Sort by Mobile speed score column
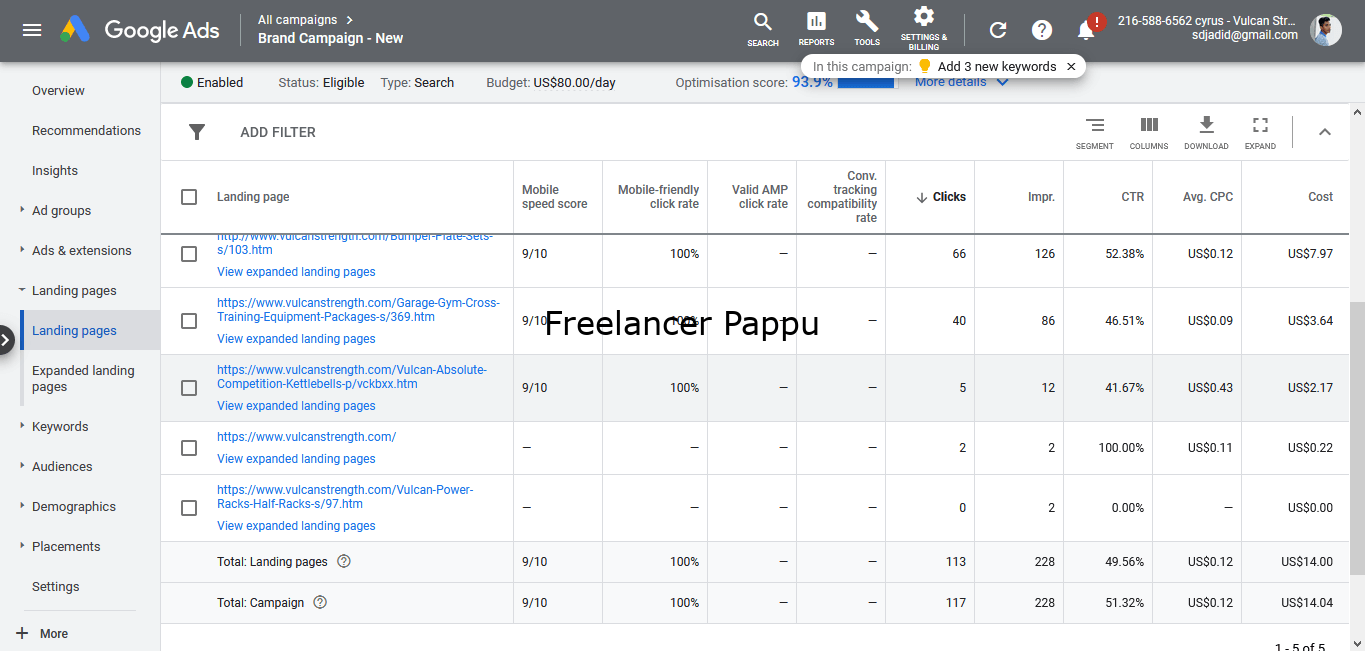 (555, 197)
